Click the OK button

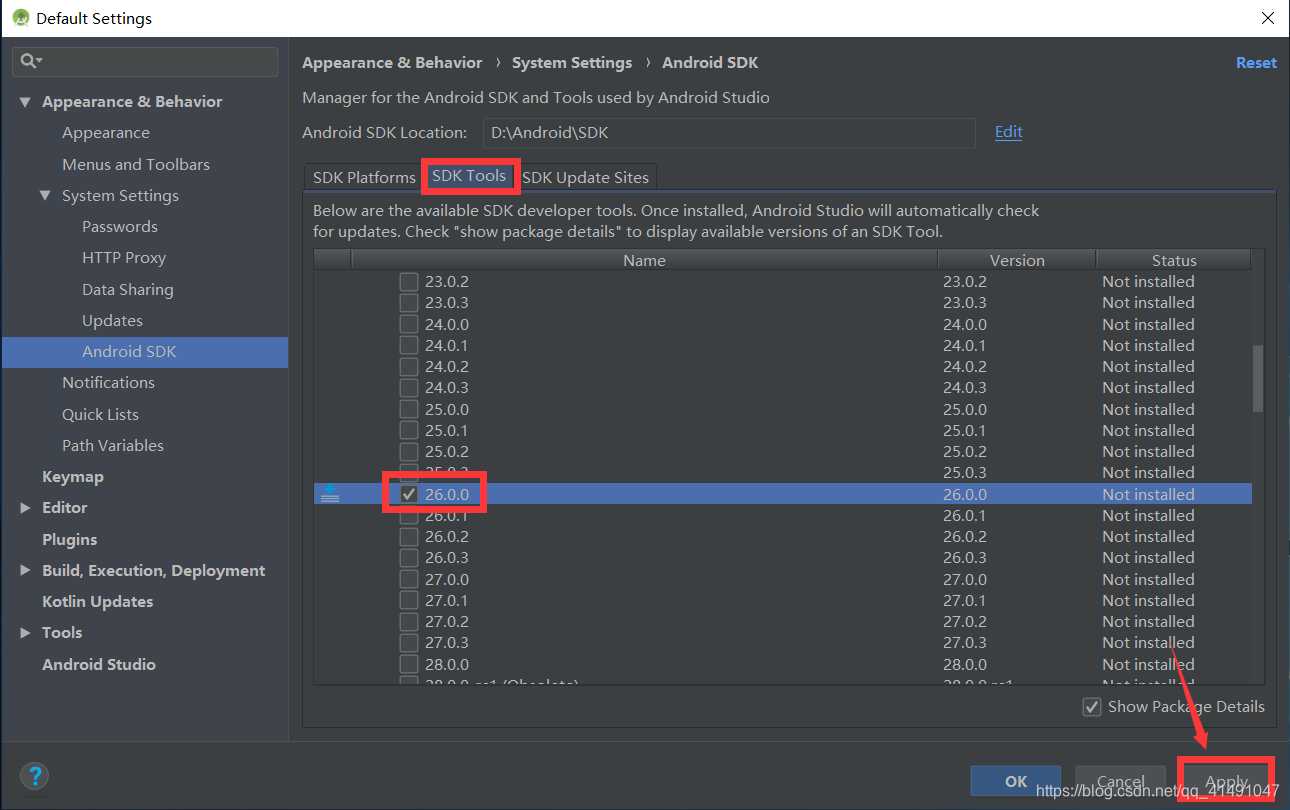pyautogui.click(x=1016, y=781)
